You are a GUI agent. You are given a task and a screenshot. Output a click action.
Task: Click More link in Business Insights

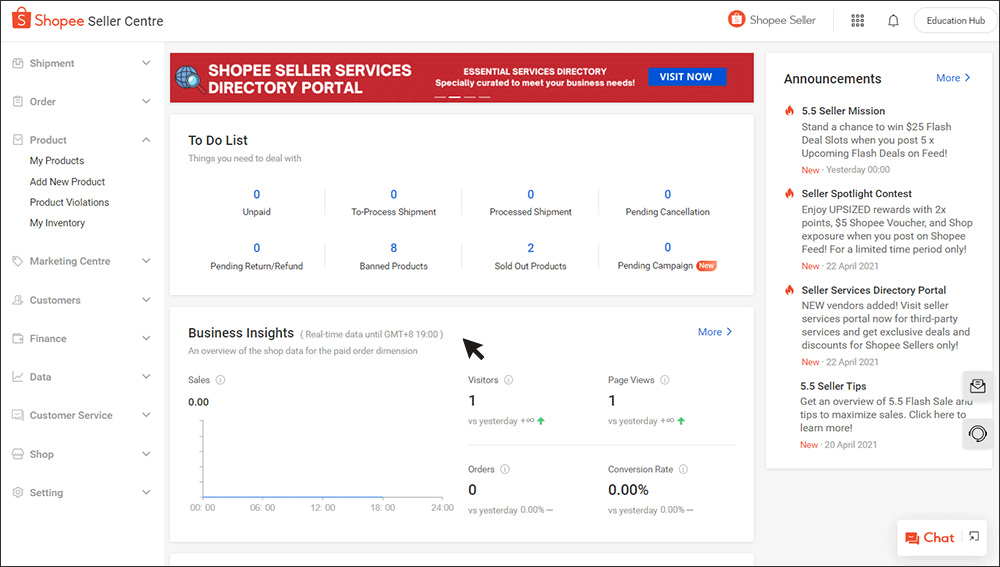click(x=715, y=332)
